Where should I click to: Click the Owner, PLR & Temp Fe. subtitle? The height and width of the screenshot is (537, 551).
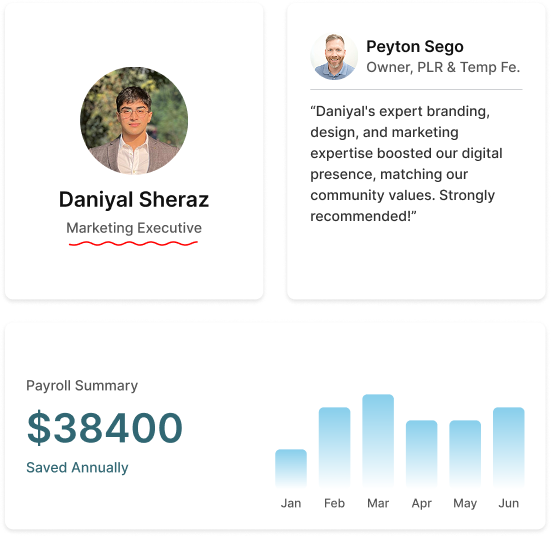coord(443,67)
